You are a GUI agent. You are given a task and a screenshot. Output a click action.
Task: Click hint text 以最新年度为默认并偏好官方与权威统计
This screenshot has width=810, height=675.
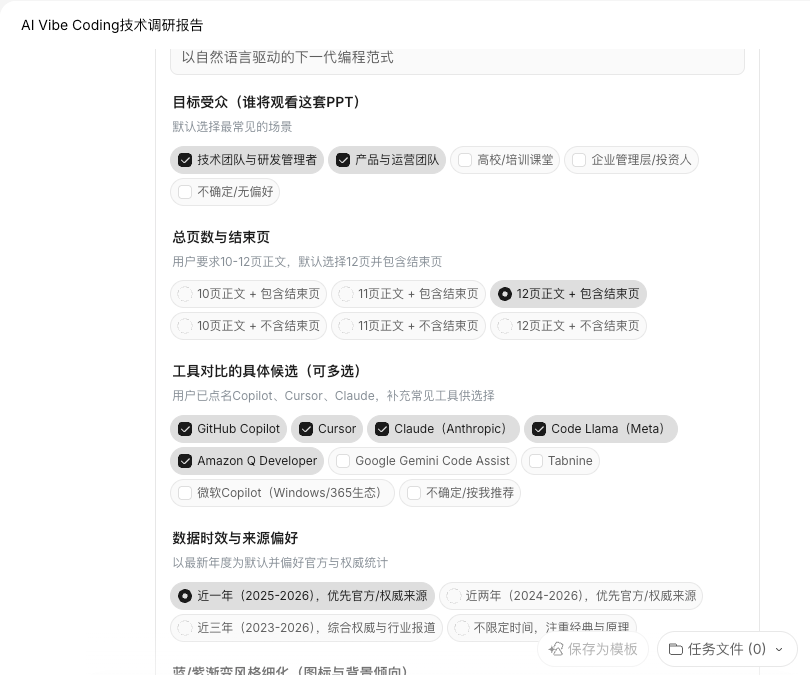[x=280, y=563]
